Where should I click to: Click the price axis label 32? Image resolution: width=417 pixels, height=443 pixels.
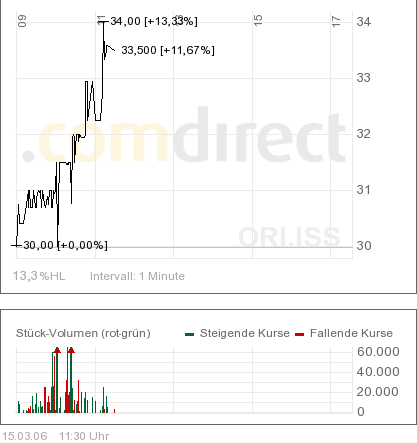point(363,134)
